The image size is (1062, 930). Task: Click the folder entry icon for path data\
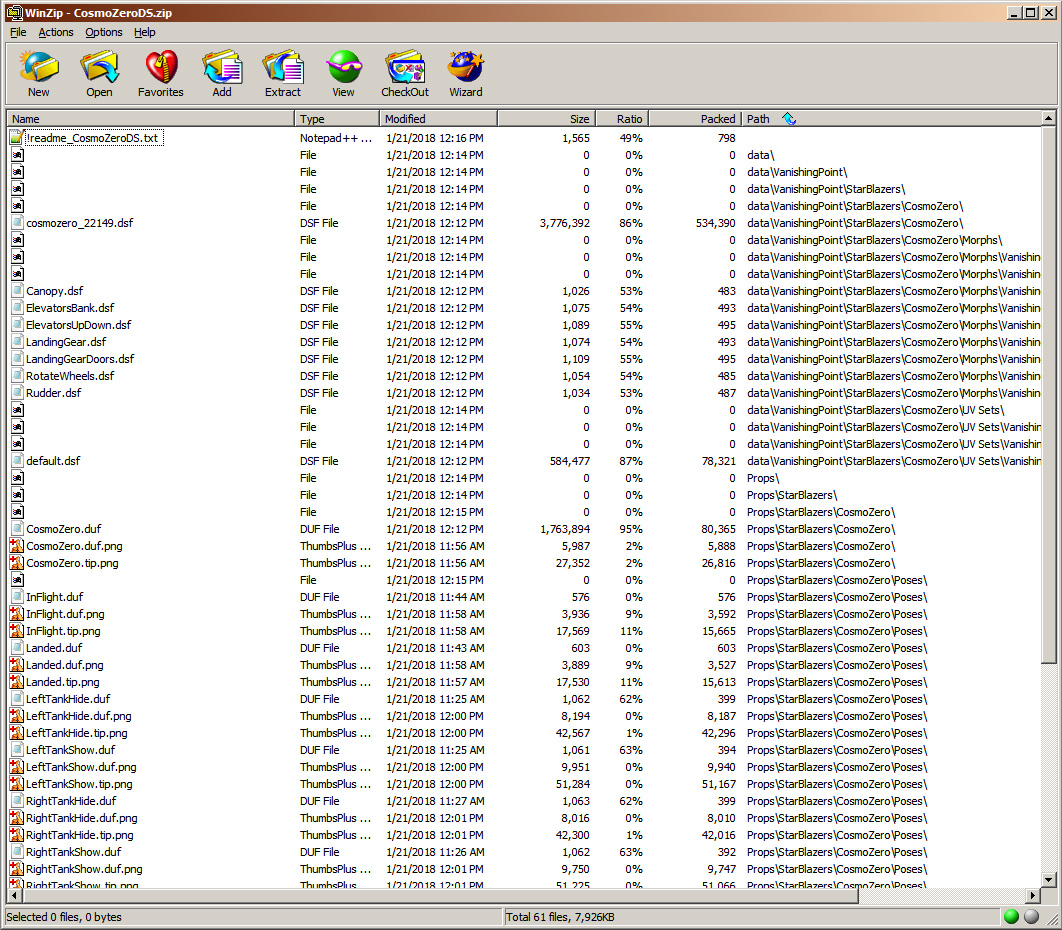pos(18,155)
